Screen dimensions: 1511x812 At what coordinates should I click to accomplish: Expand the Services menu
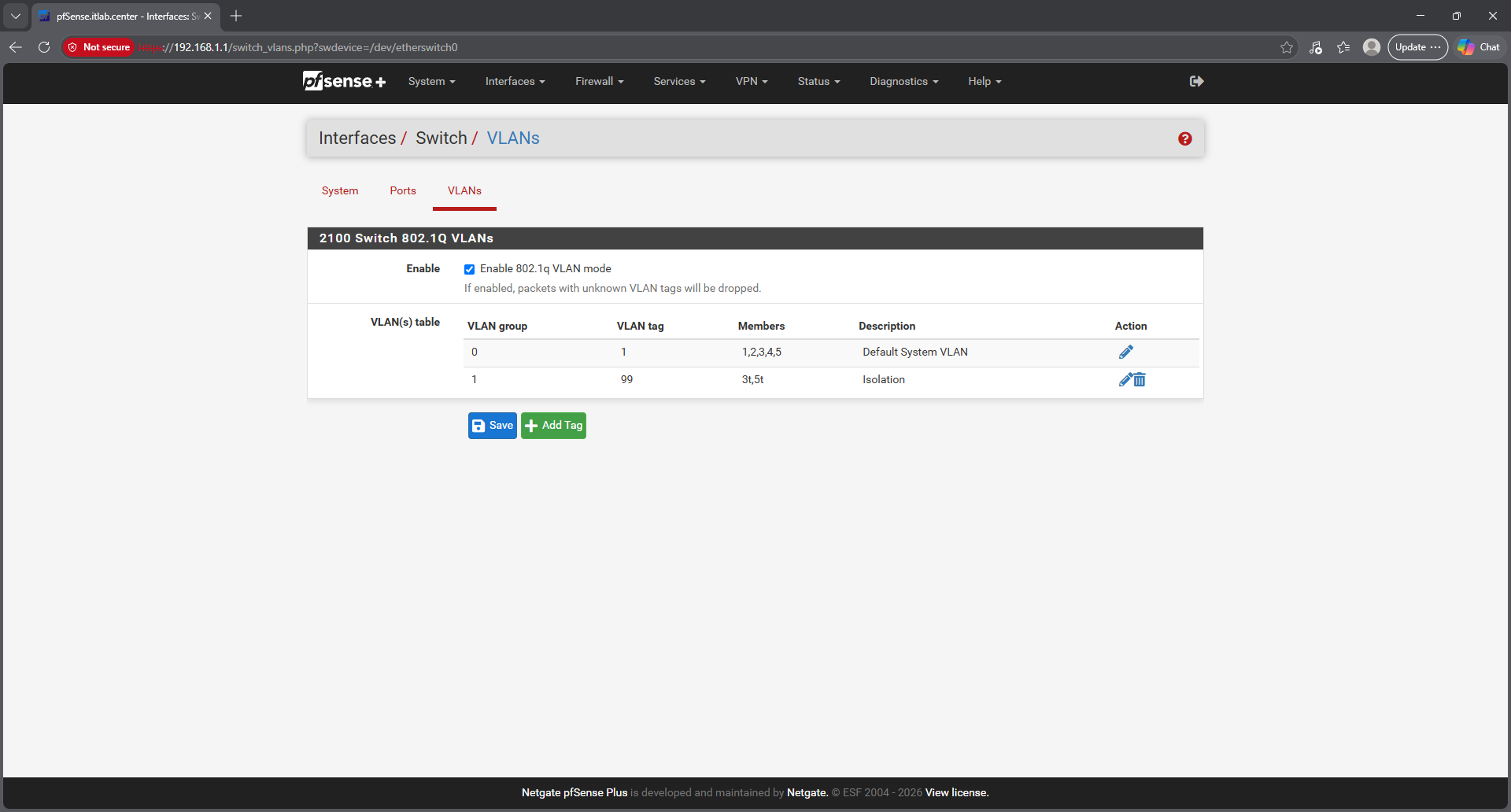point(679,81)
